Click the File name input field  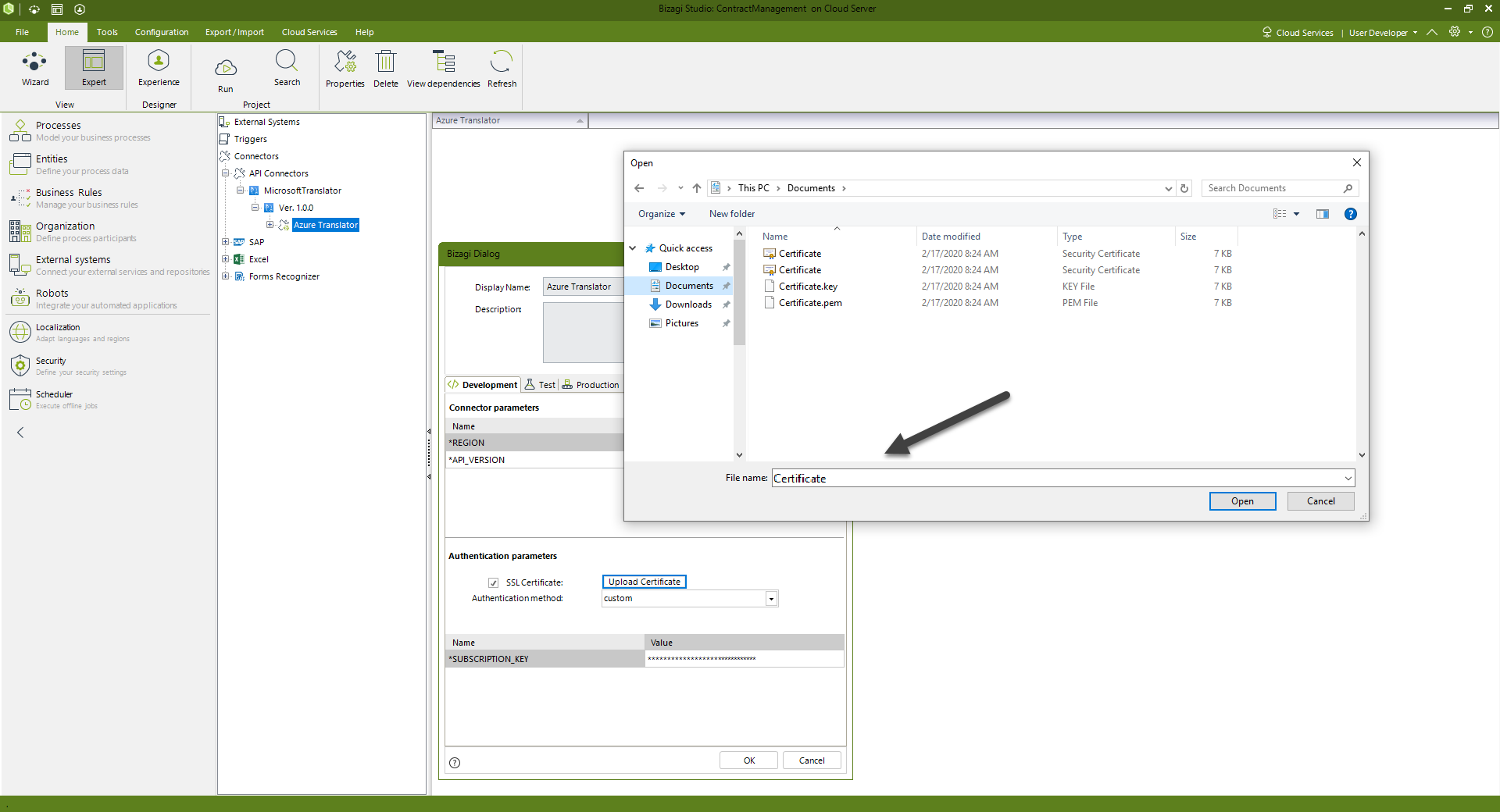(x=1063, y=479)
